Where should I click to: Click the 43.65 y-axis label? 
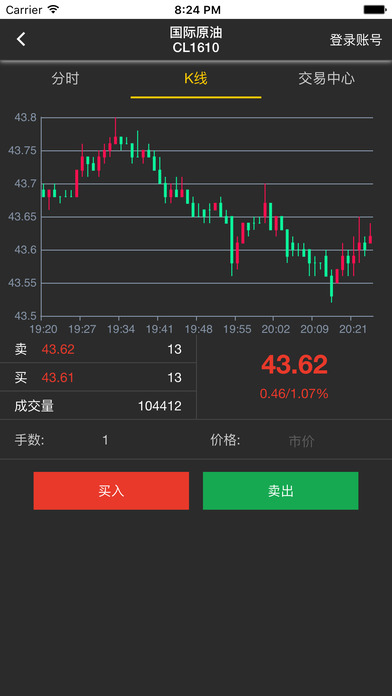coord(22,217)
